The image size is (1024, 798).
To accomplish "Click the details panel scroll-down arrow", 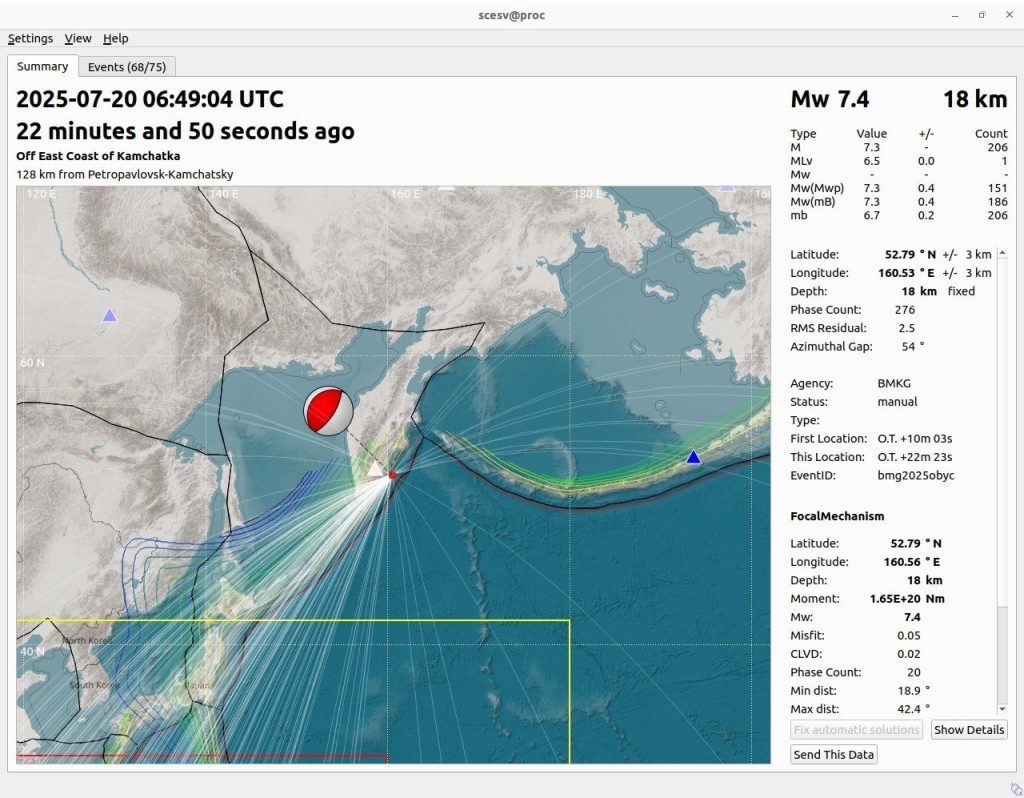I will pos(1003,708).
